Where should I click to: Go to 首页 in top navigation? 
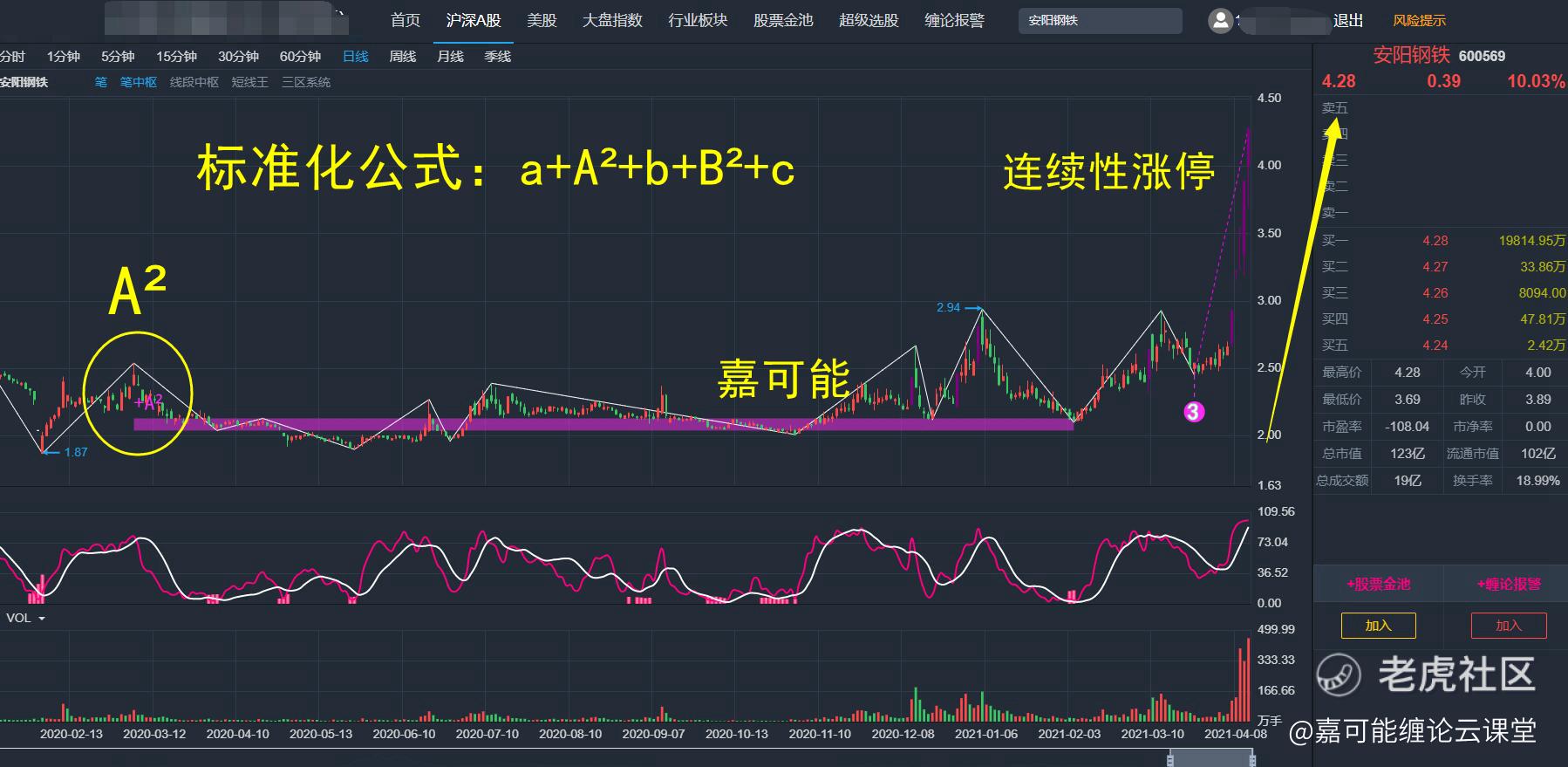coord(406,20)
